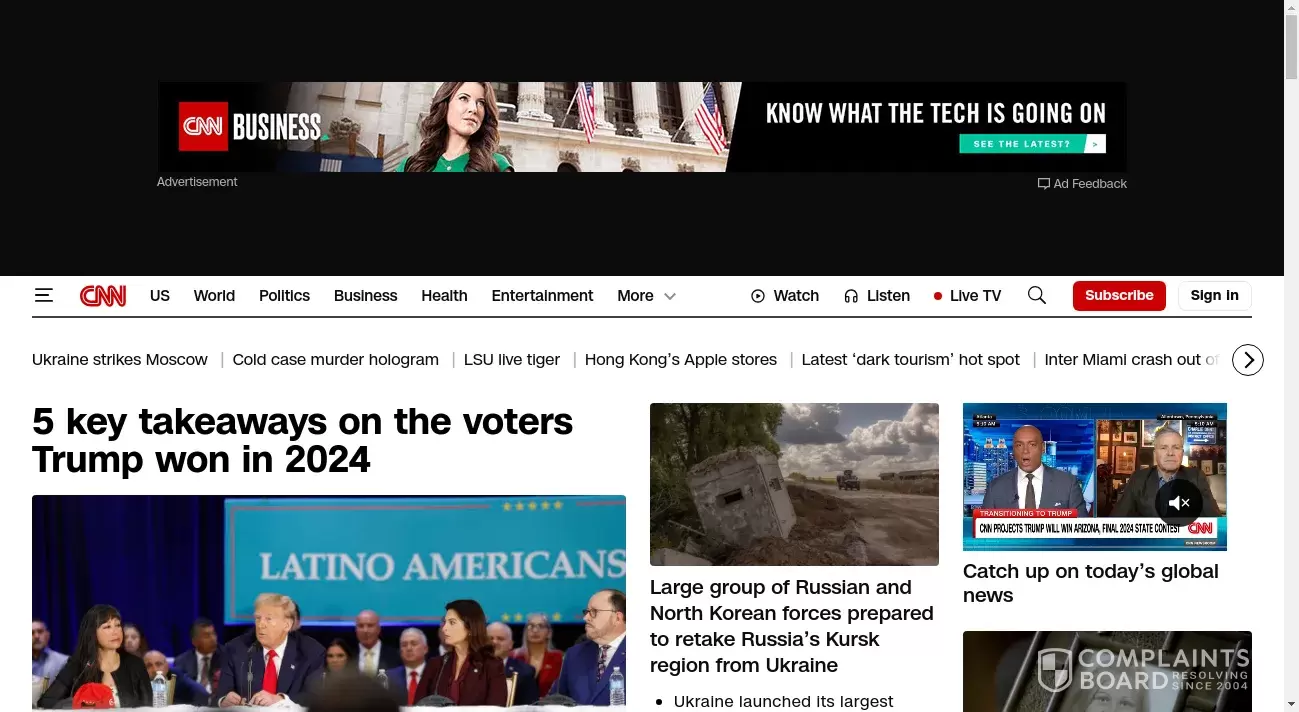1299x712 pixels.
Task: Click the Listen headphones icon
Action: pyautogui.click(x=851, y=296)
